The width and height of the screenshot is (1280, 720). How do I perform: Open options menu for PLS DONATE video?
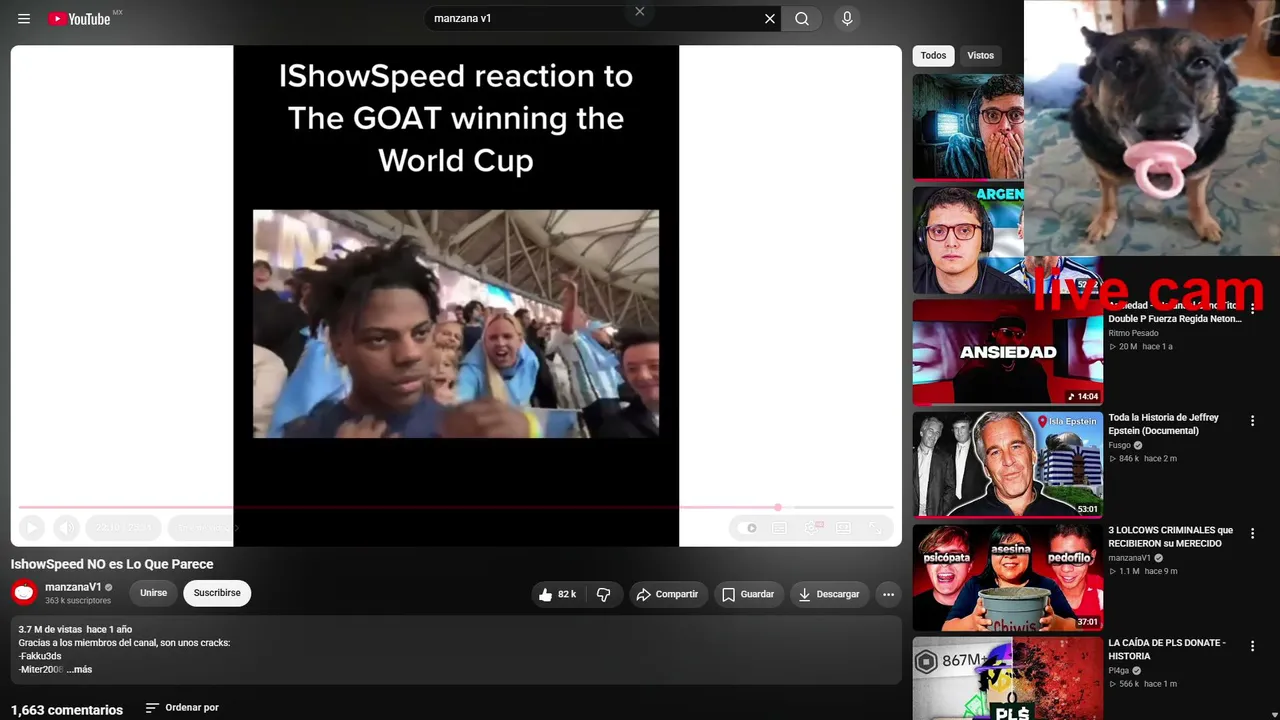pos(1252,646)
